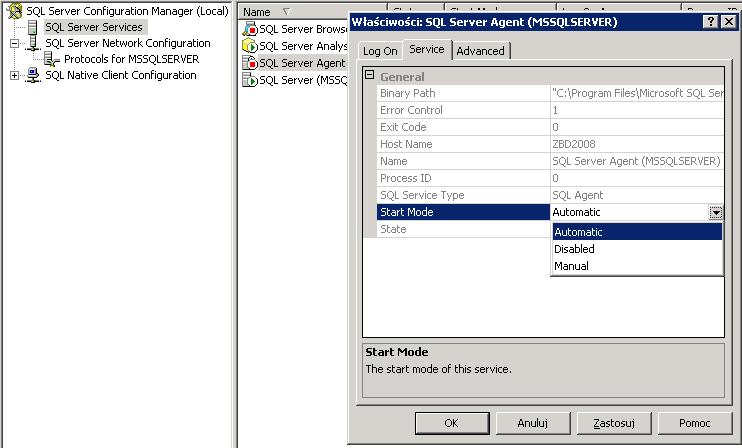742x448 pixels.
Task: Click the Binary Path value field
Action: click(637, 93)
